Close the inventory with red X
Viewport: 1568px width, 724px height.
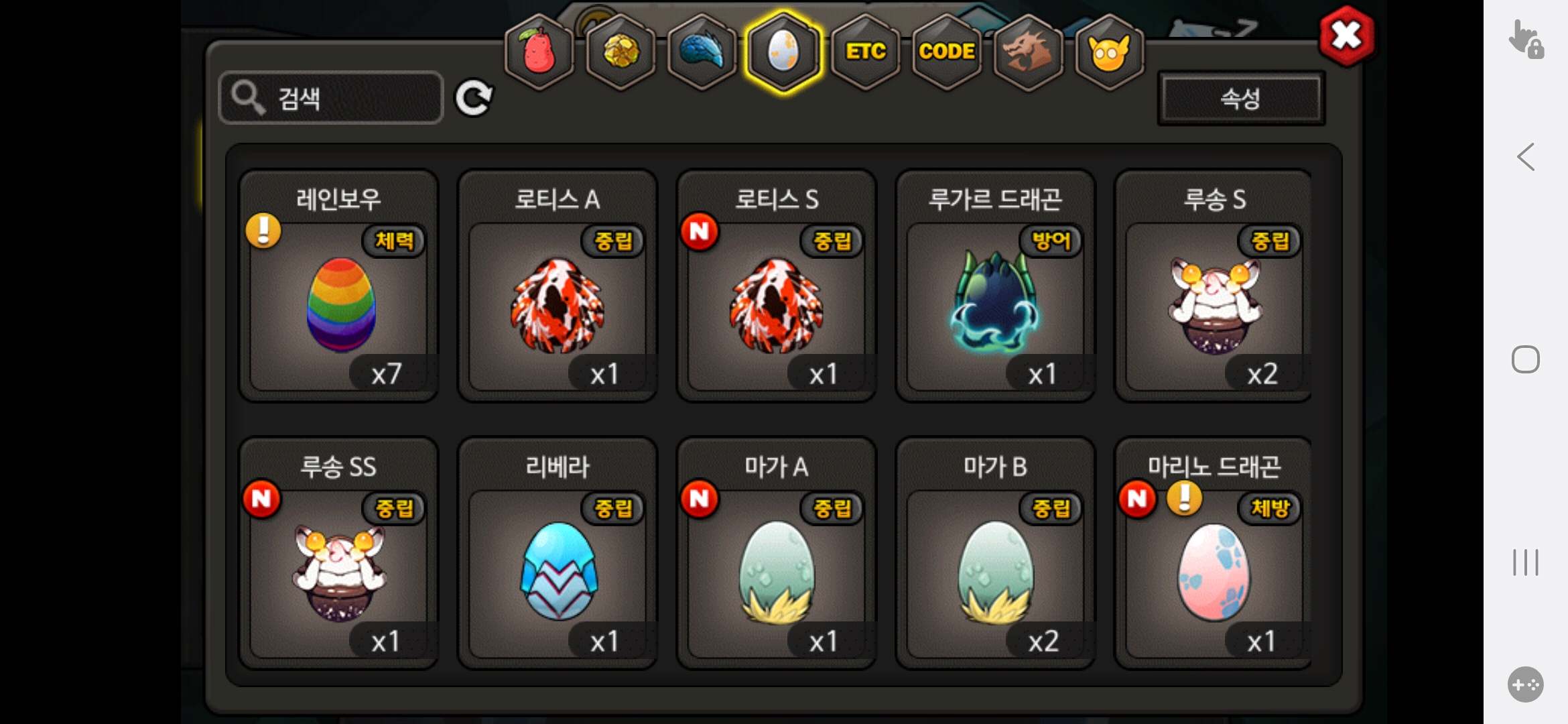click(1346, 36)
